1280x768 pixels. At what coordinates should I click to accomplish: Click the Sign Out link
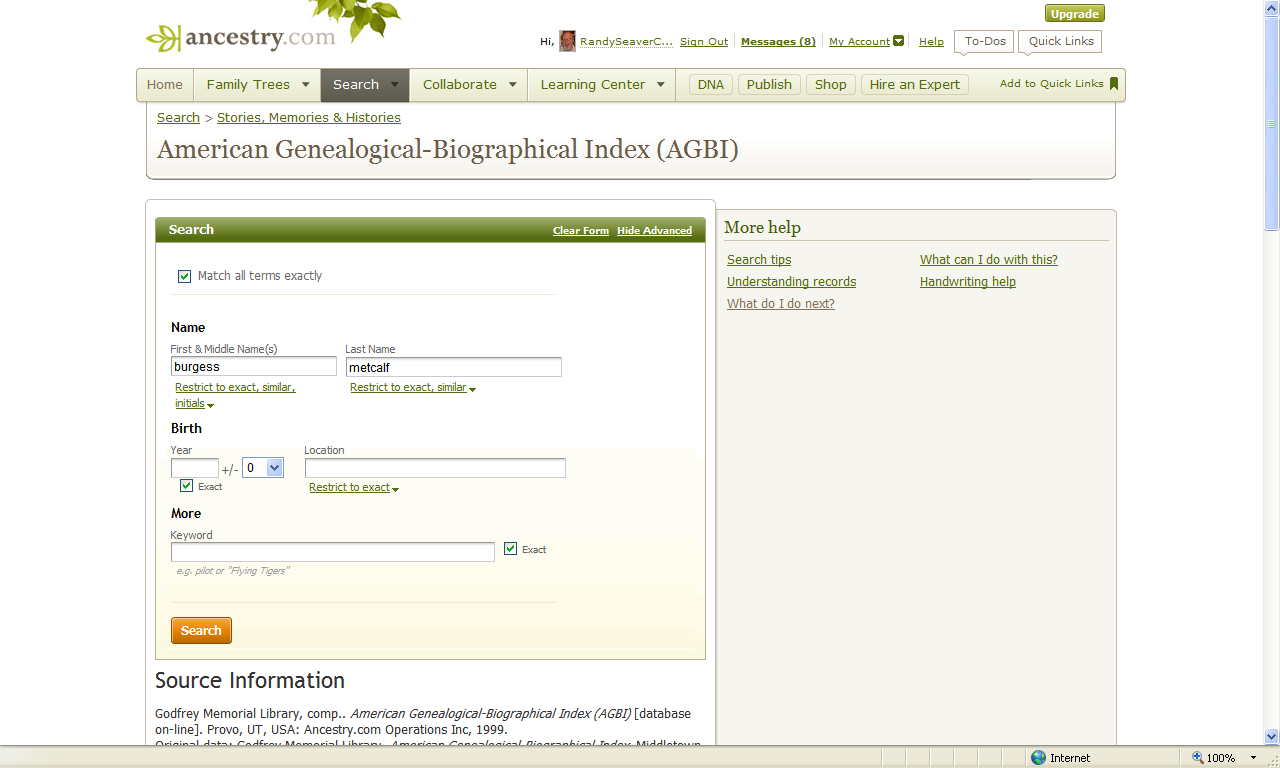tap(704, 42)
